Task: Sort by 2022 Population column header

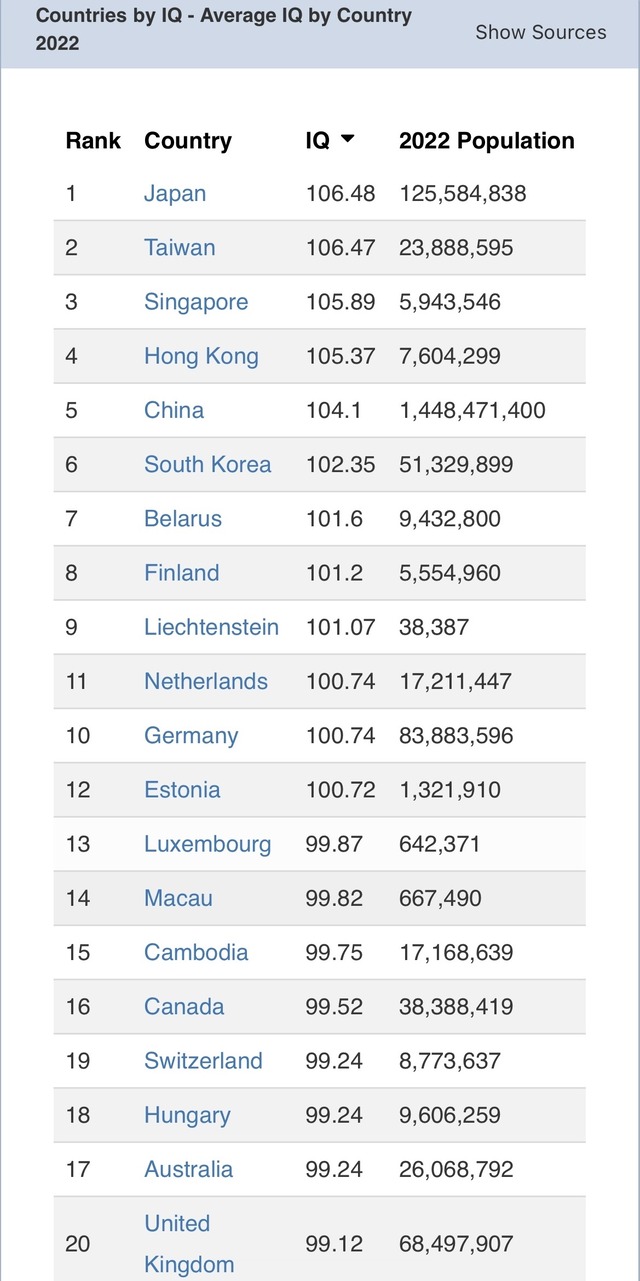Action: pos(486,141)
